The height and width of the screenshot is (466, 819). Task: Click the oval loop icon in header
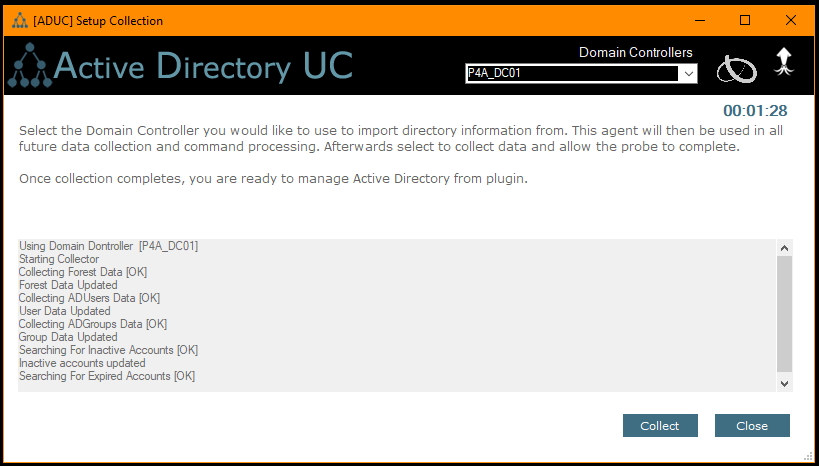[736, 68]
